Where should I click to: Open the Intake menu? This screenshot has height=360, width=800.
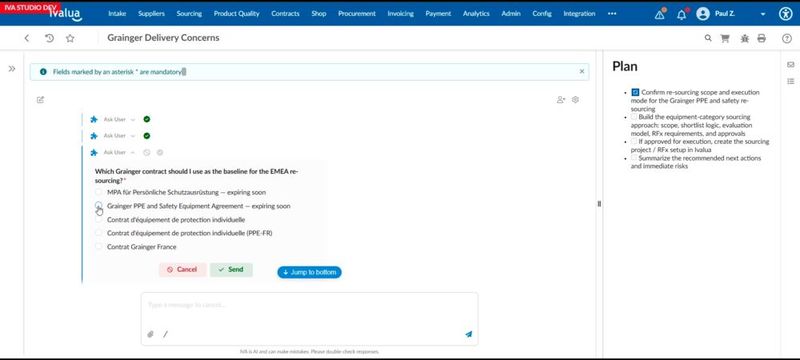pyautogui.click(x=117, y=14)
